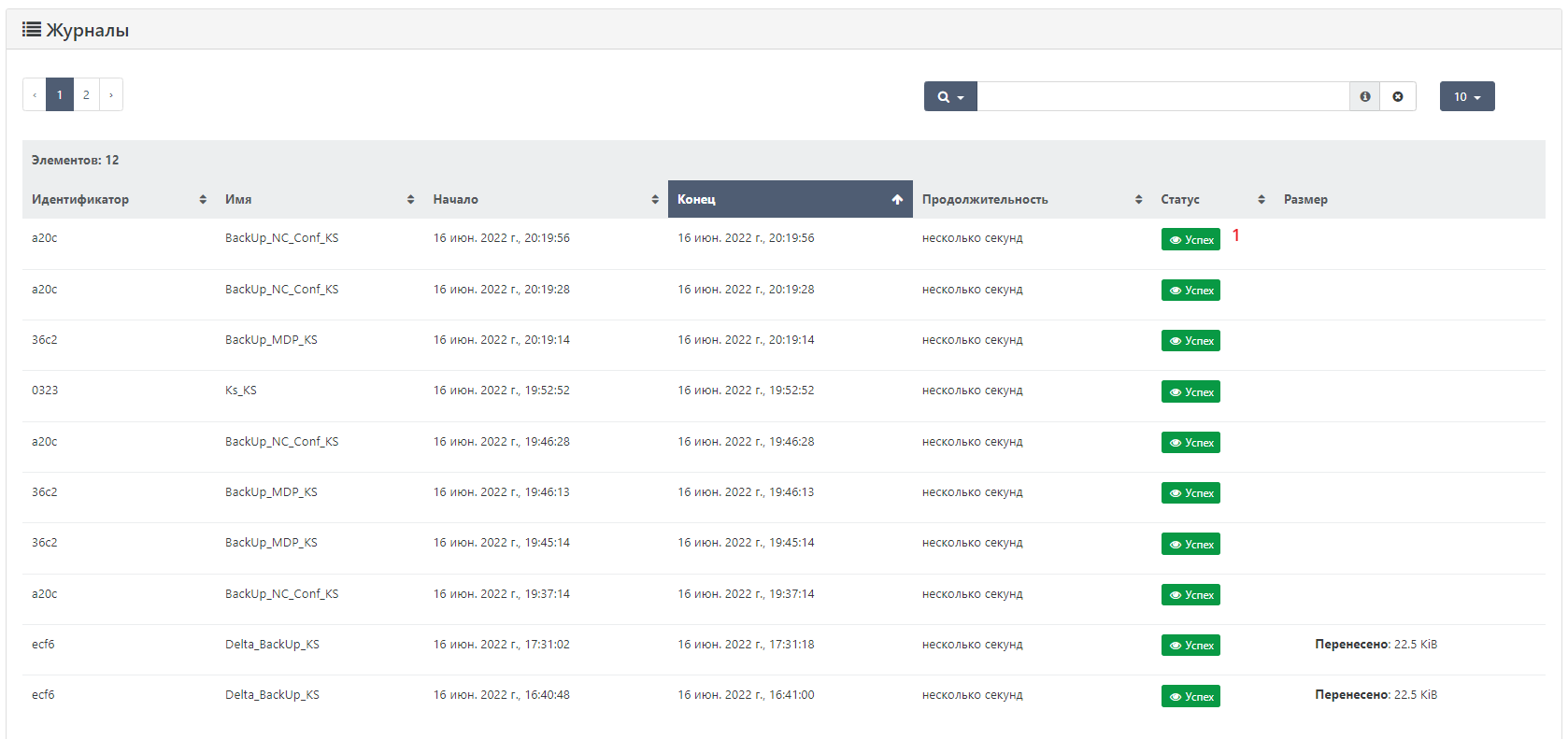
Task: Select the Ks_KS name cell
Action: pyautogui.click(x=241, y=391)
